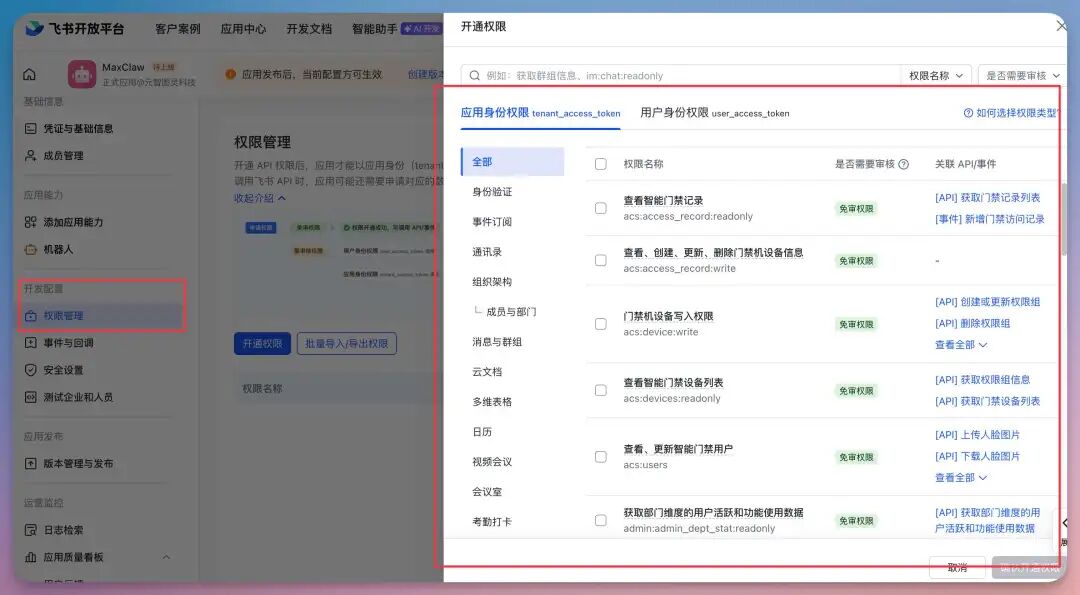The height and width of the screenshot is (595, 1080).
Task: Select the 安全设置 shield icon
Action: click(x=30, y=370)
